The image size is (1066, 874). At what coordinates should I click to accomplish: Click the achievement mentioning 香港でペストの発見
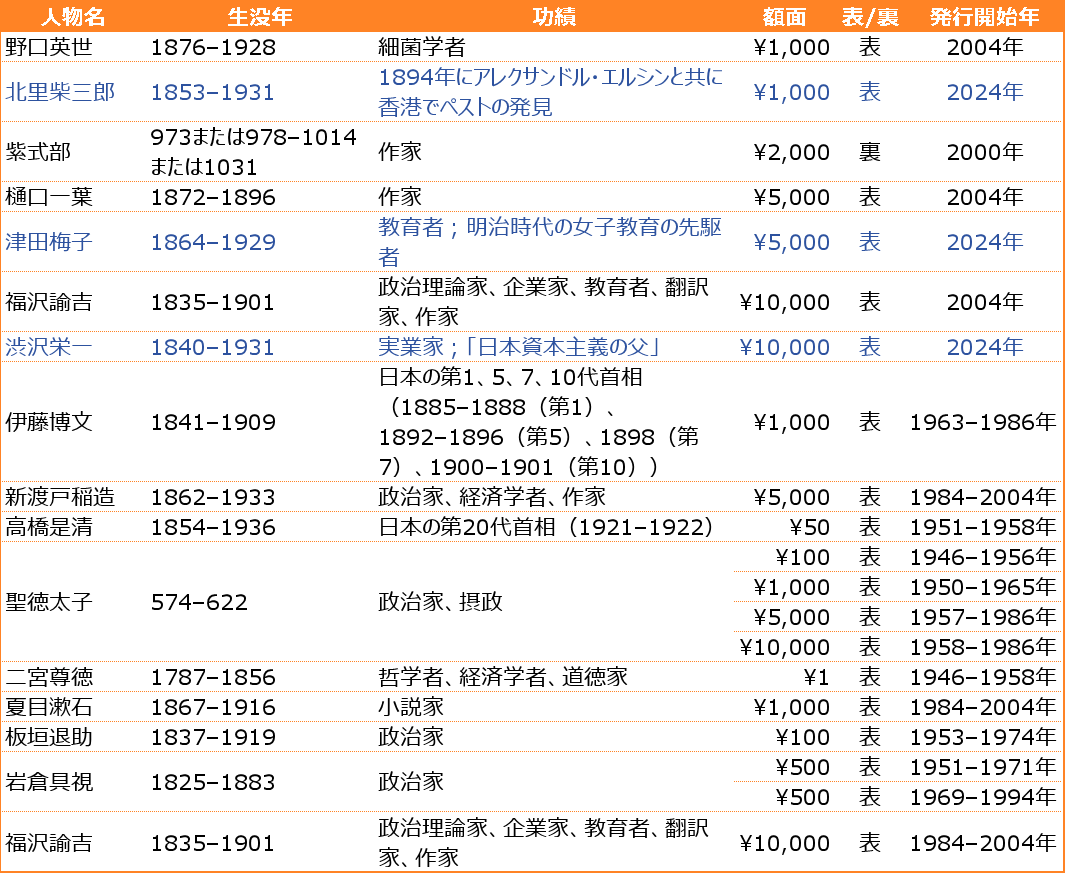[550, 92]
